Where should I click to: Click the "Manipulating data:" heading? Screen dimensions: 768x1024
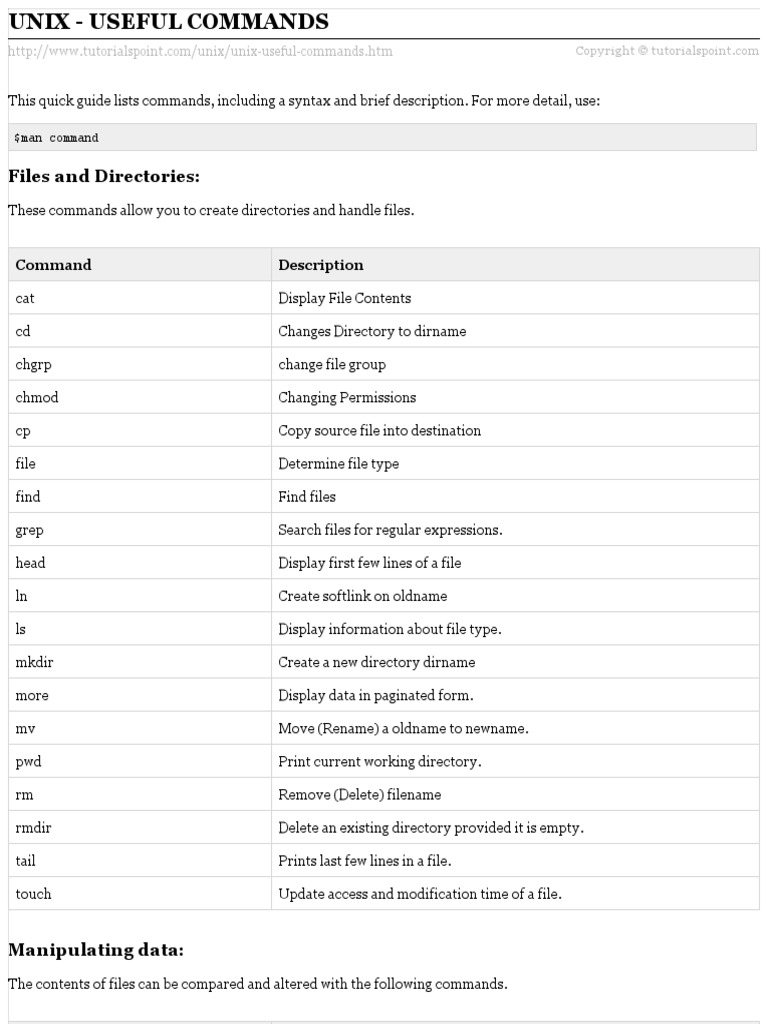[96, 949]
